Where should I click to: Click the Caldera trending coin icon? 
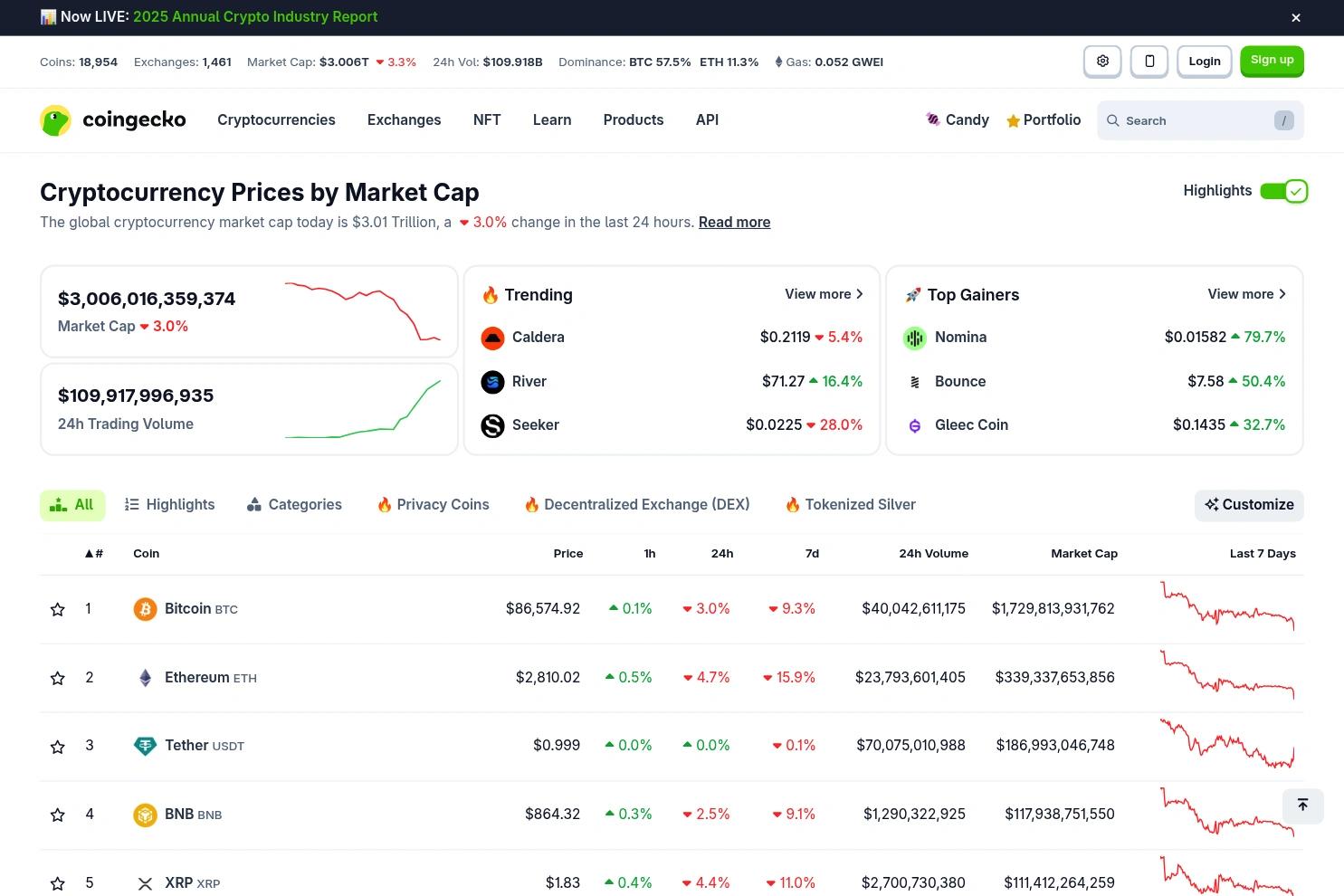coord(492,338)
